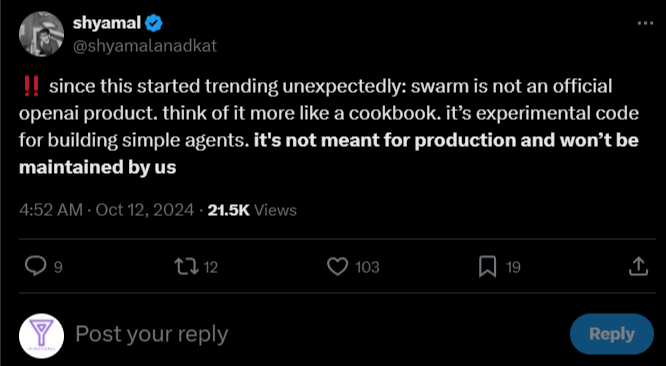Image resolution: width=666 pixels, height=366 pixels.
Task: Open the @shyamalanadkat handle link
Action: tap(145, 46)
